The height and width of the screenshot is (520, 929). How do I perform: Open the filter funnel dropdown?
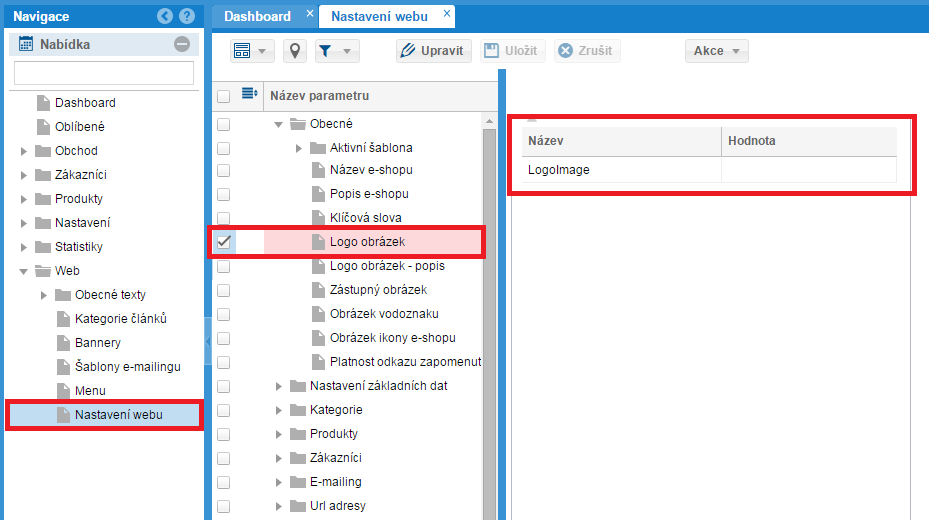[x=336, y=51]
